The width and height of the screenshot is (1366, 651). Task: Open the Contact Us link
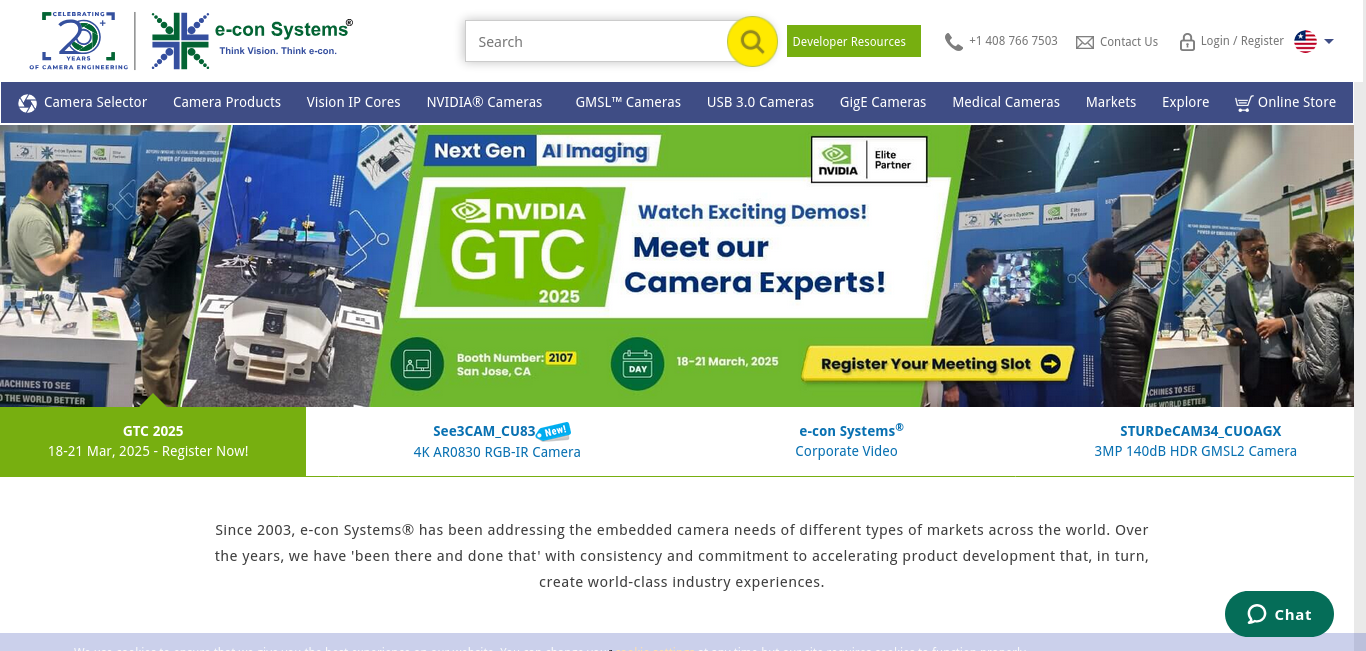click(1129, 42)
